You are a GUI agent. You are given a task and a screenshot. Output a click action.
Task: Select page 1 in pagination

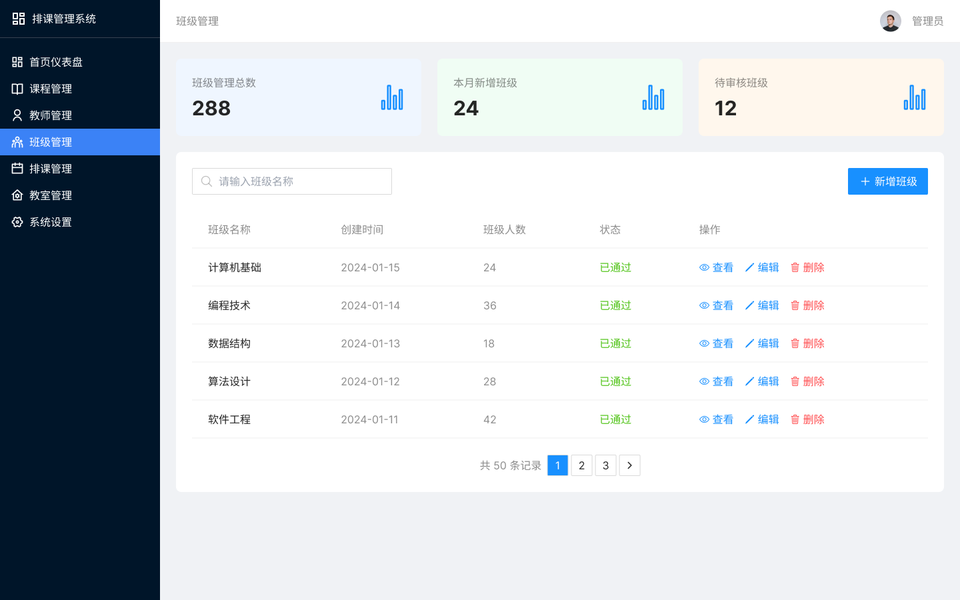point(558,465)
